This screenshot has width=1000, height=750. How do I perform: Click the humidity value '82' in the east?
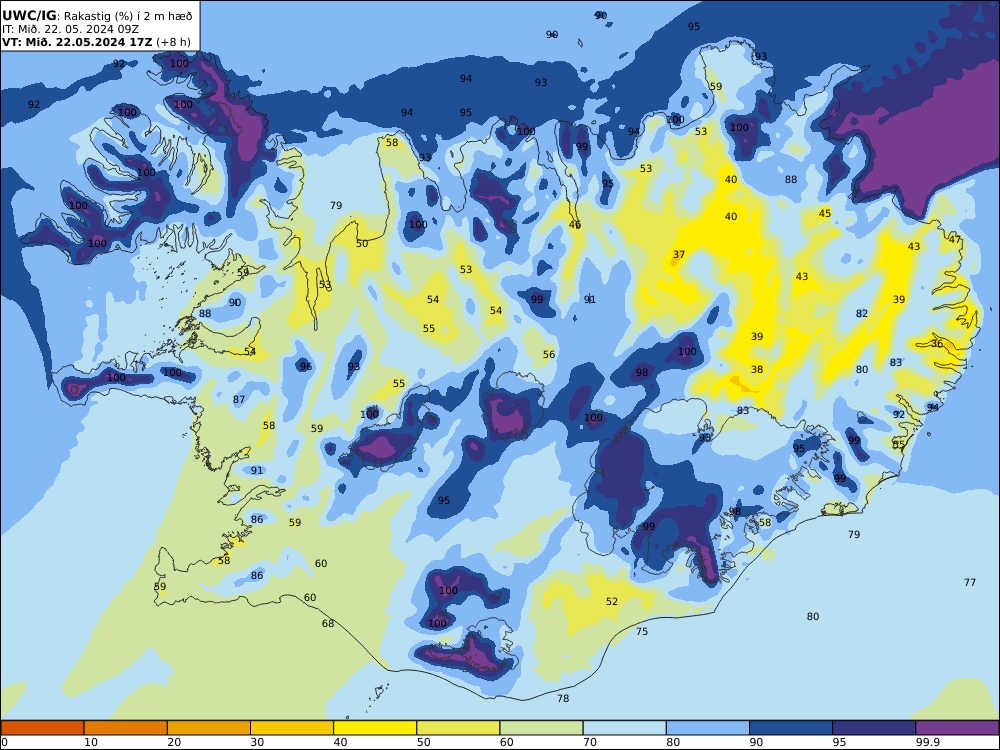[x=862, y=314]
